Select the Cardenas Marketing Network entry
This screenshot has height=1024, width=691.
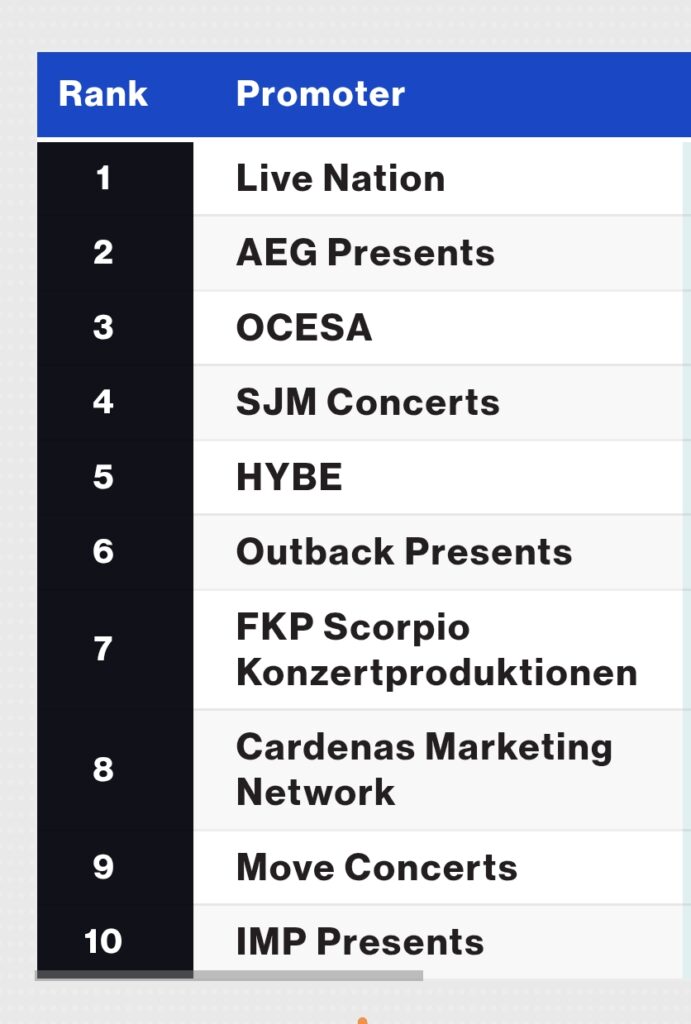[x=424, y=769]
